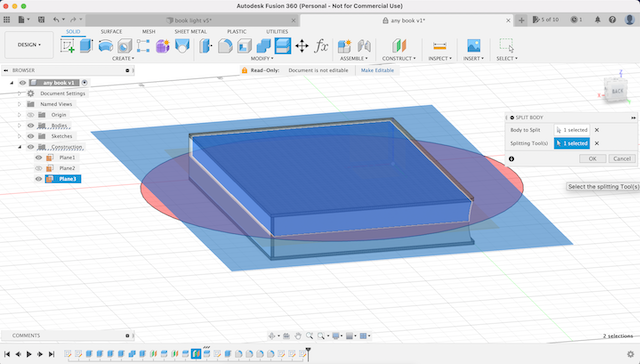
Task: Jump to the timeline start
Action: (7, 354)
